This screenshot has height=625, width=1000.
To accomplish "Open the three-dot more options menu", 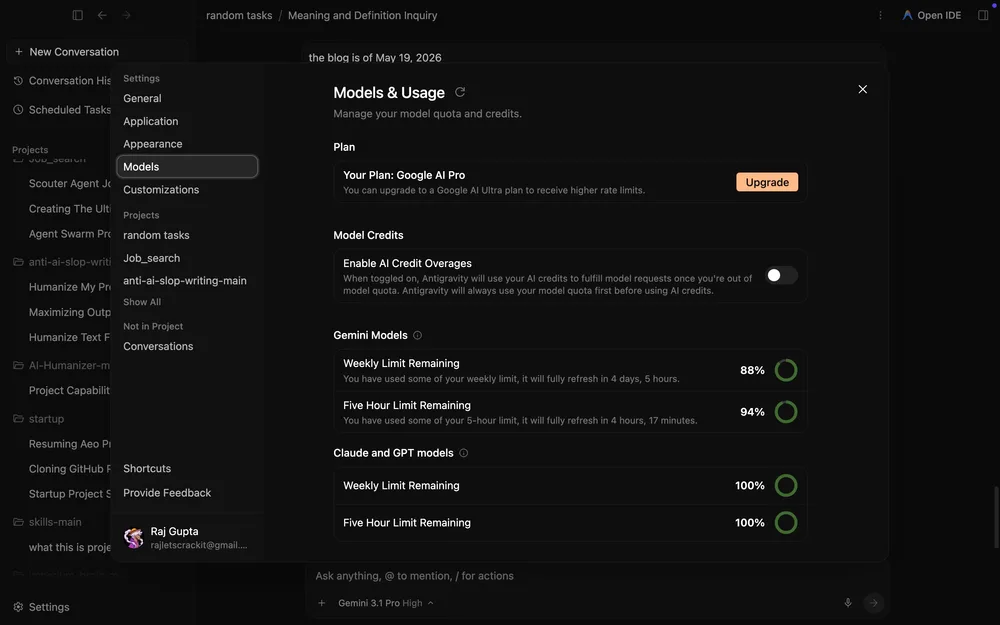I will click(x=880, y=15).
